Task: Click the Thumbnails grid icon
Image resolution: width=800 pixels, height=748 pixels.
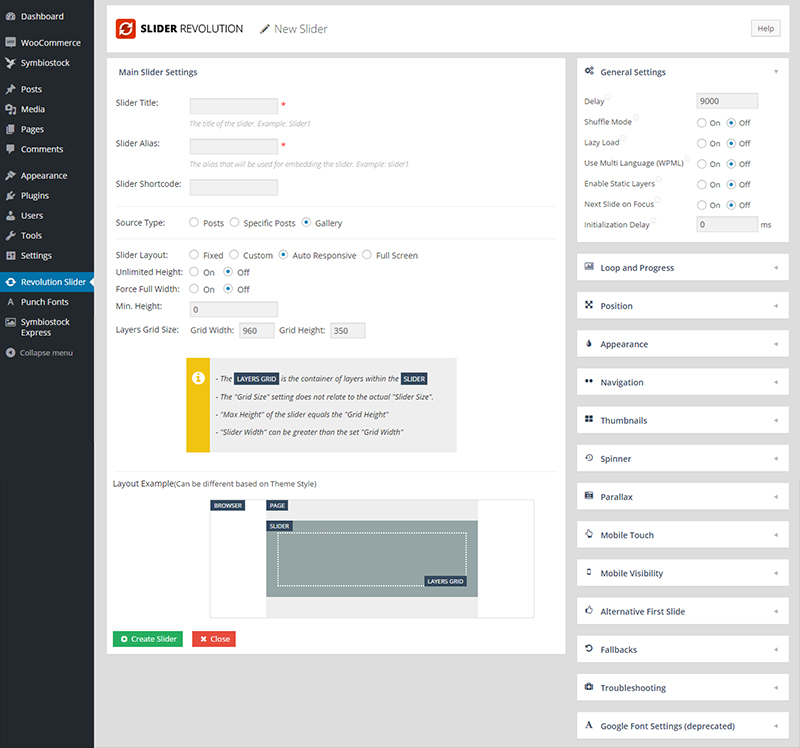Action: 589,419
